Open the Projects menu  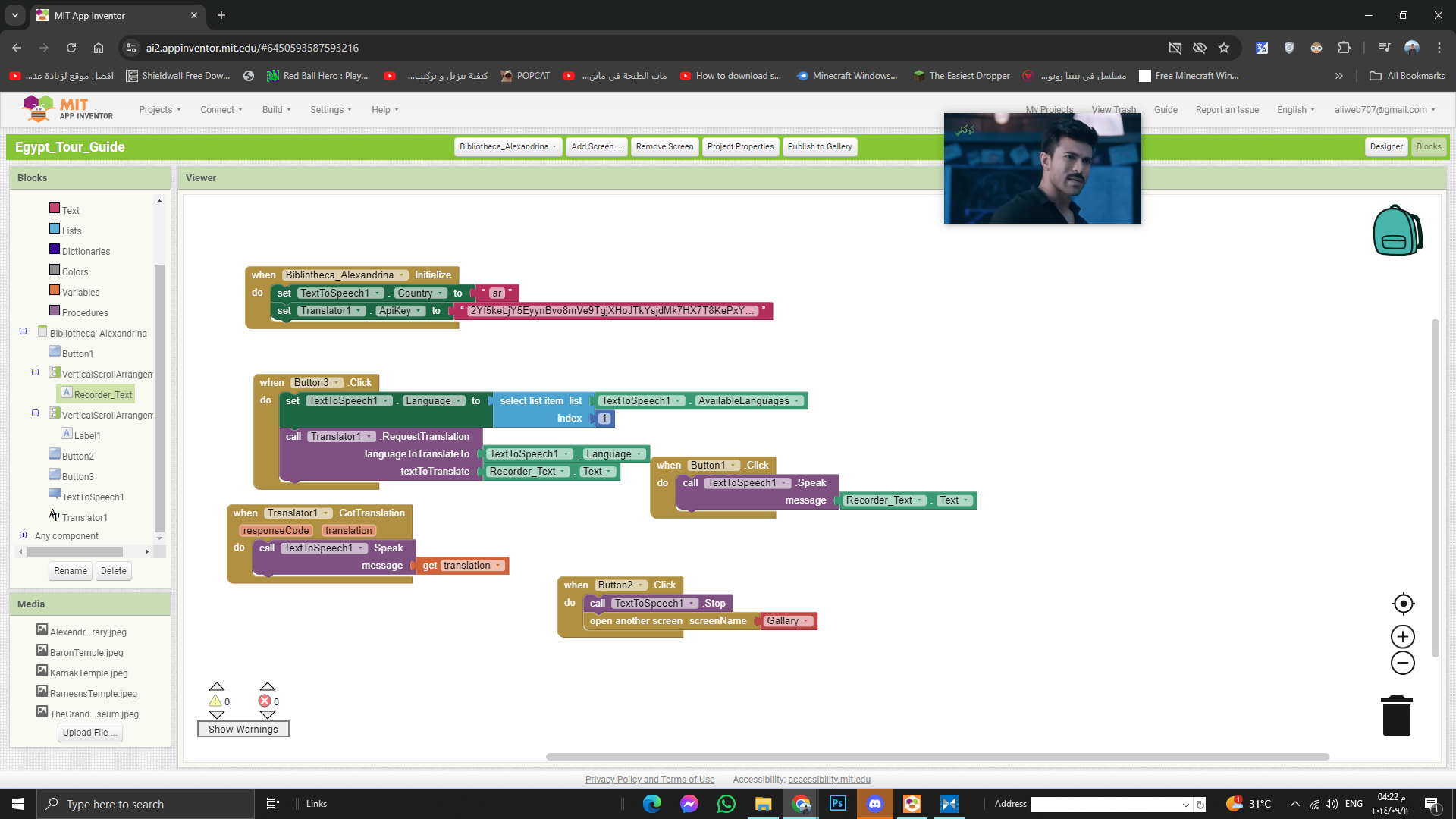pyautogui.click(x=159, y=110)
